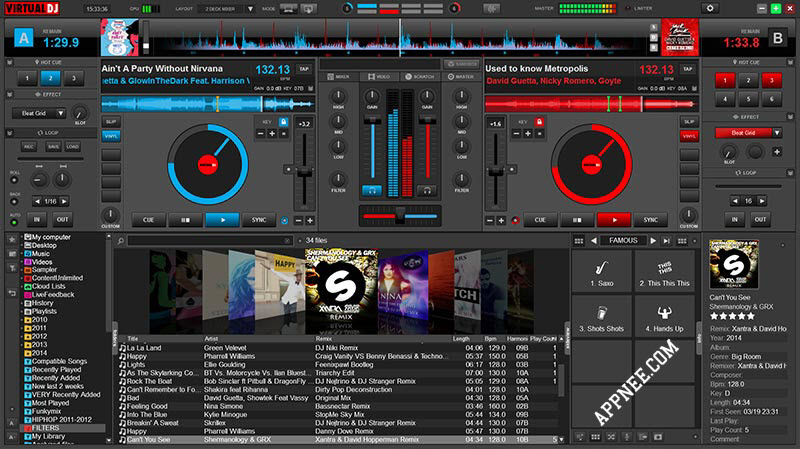Expand My computer in folder tree
The width and height of the screenshot is (800, 449).
[x=22, y=237]
